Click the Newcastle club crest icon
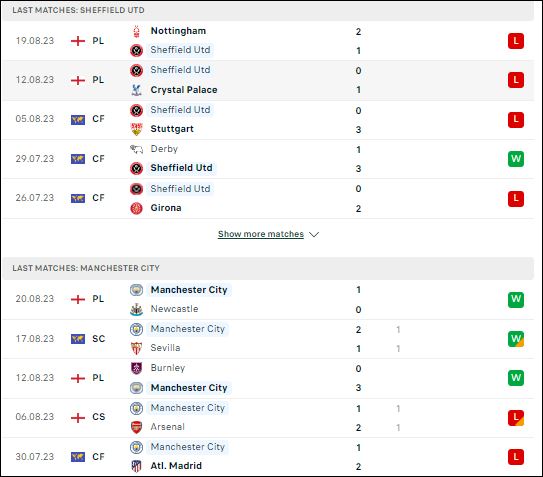This screenshot has height=477, width=543. pos(136,309)
